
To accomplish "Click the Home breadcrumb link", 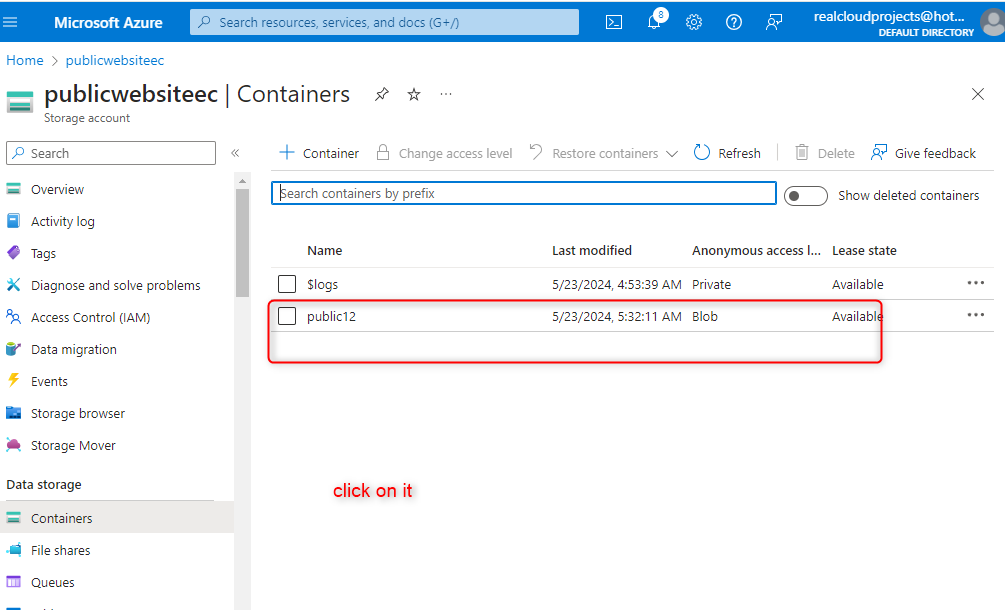I will (x=25, y=60).
